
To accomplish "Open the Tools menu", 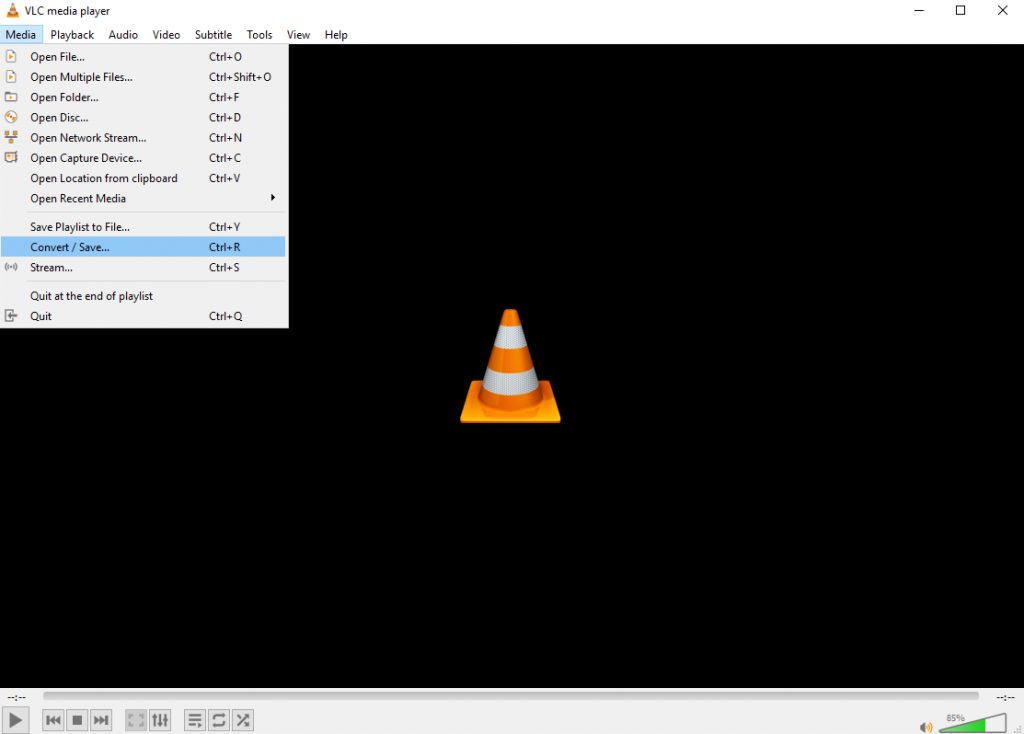I will click(x=259, y=34).
